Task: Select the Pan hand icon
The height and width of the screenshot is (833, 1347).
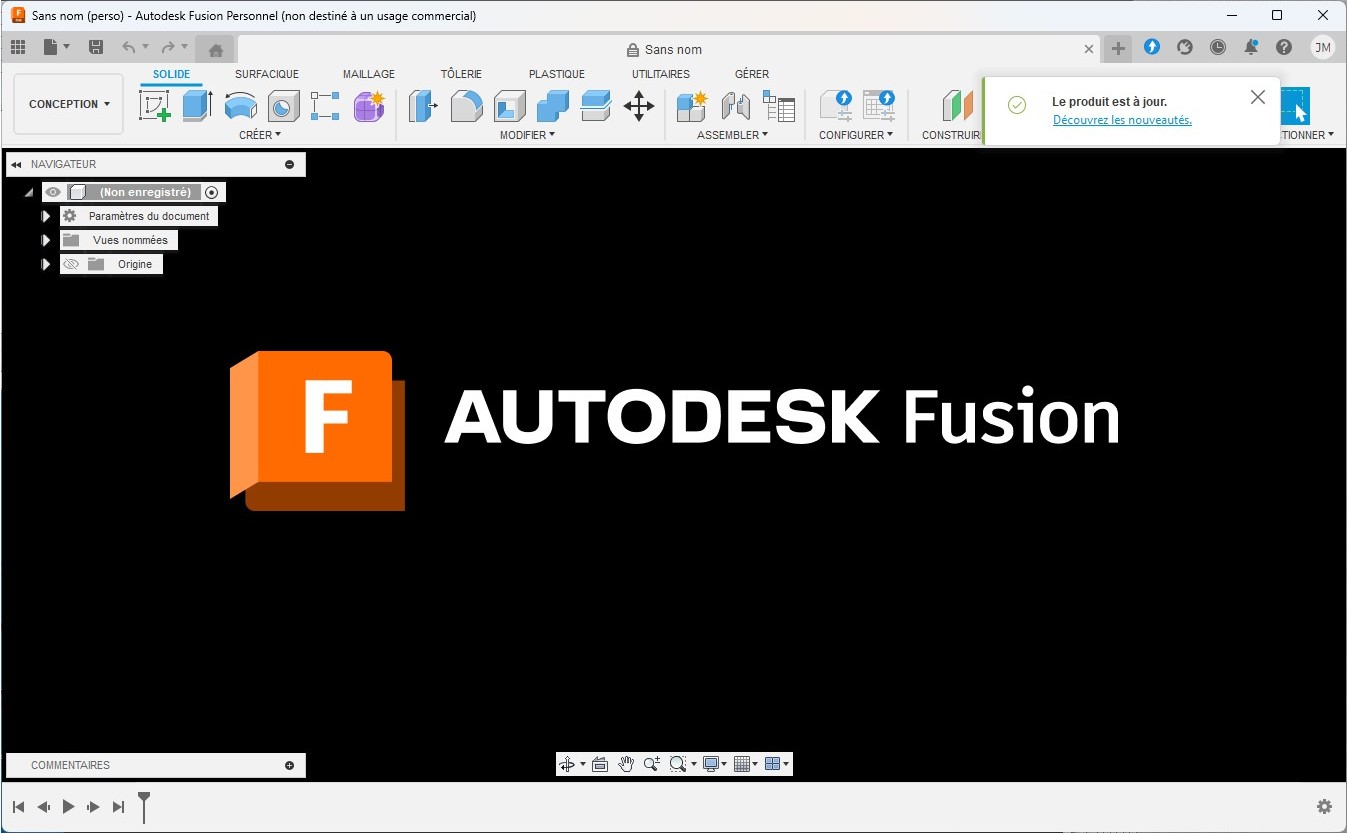Action: pos(626,764)
